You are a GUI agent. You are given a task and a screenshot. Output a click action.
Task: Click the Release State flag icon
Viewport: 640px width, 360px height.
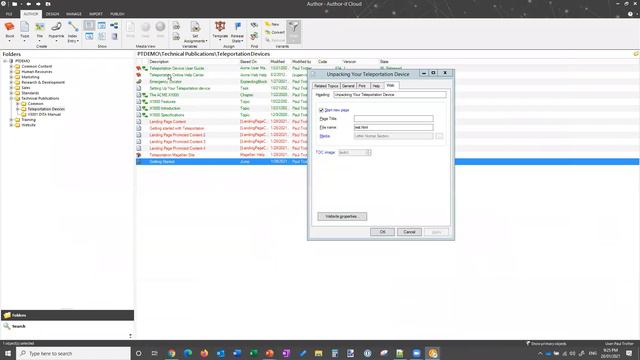tap(238, 27)
